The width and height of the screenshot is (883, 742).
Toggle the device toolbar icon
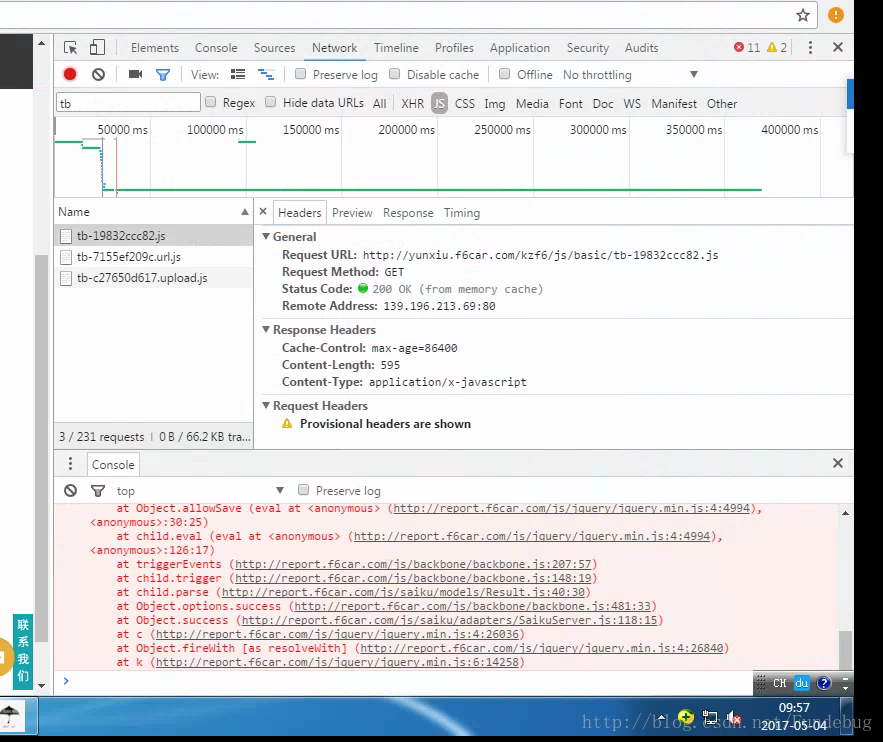click(97, 47)
